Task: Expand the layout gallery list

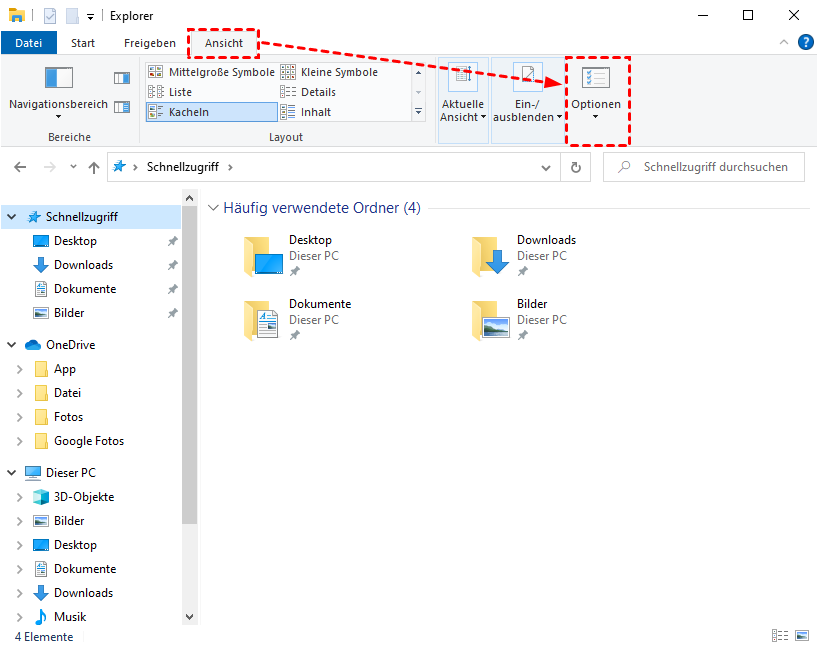Action: pos(418,112)
